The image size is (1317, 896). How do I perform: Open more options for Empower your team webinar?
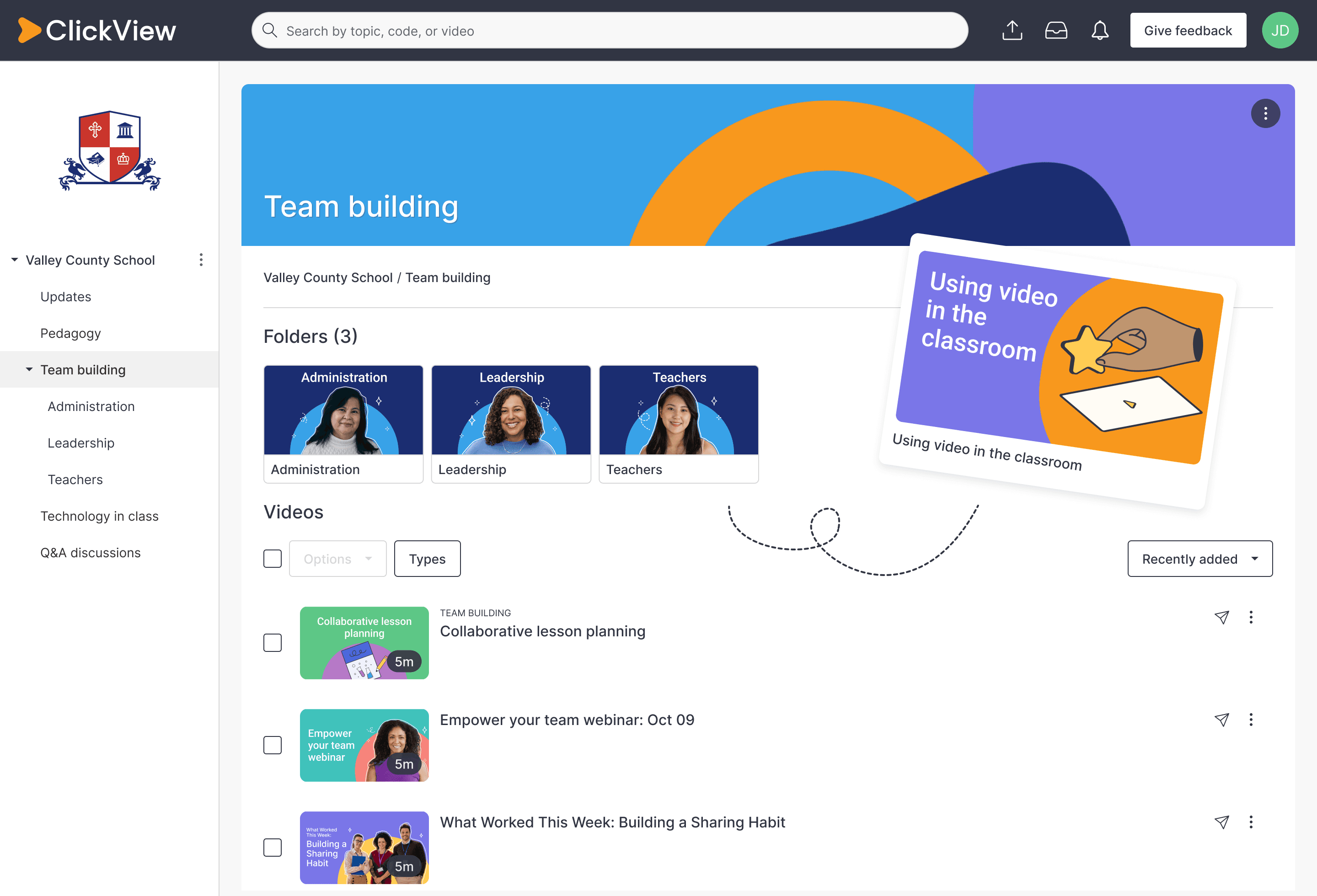1251,720
